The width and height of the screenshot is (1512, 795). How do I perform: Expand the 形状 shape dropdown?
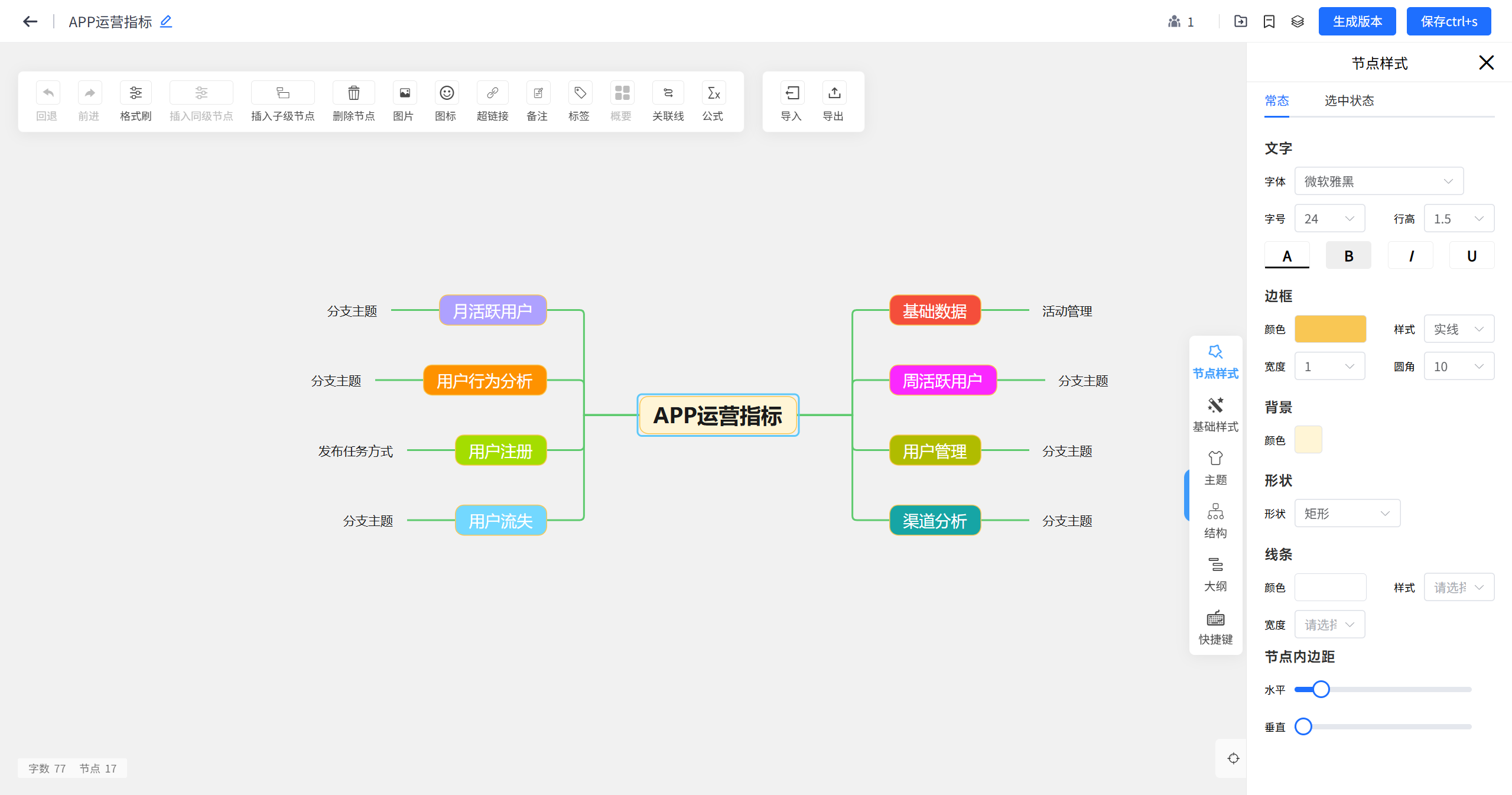pos(1347,514)
